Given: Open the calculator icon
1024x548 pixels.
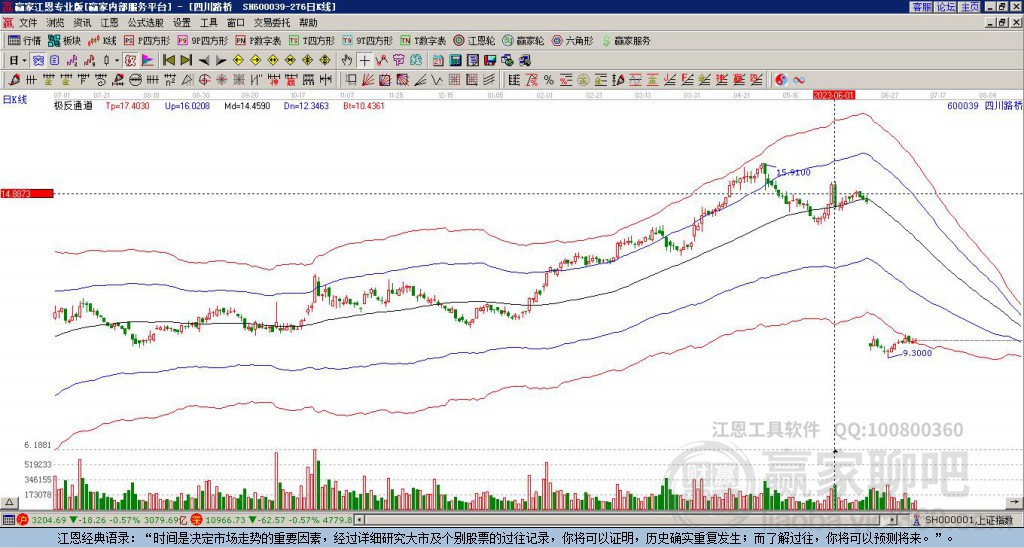Looking at the screenshot, I should (x=455, y=60).
